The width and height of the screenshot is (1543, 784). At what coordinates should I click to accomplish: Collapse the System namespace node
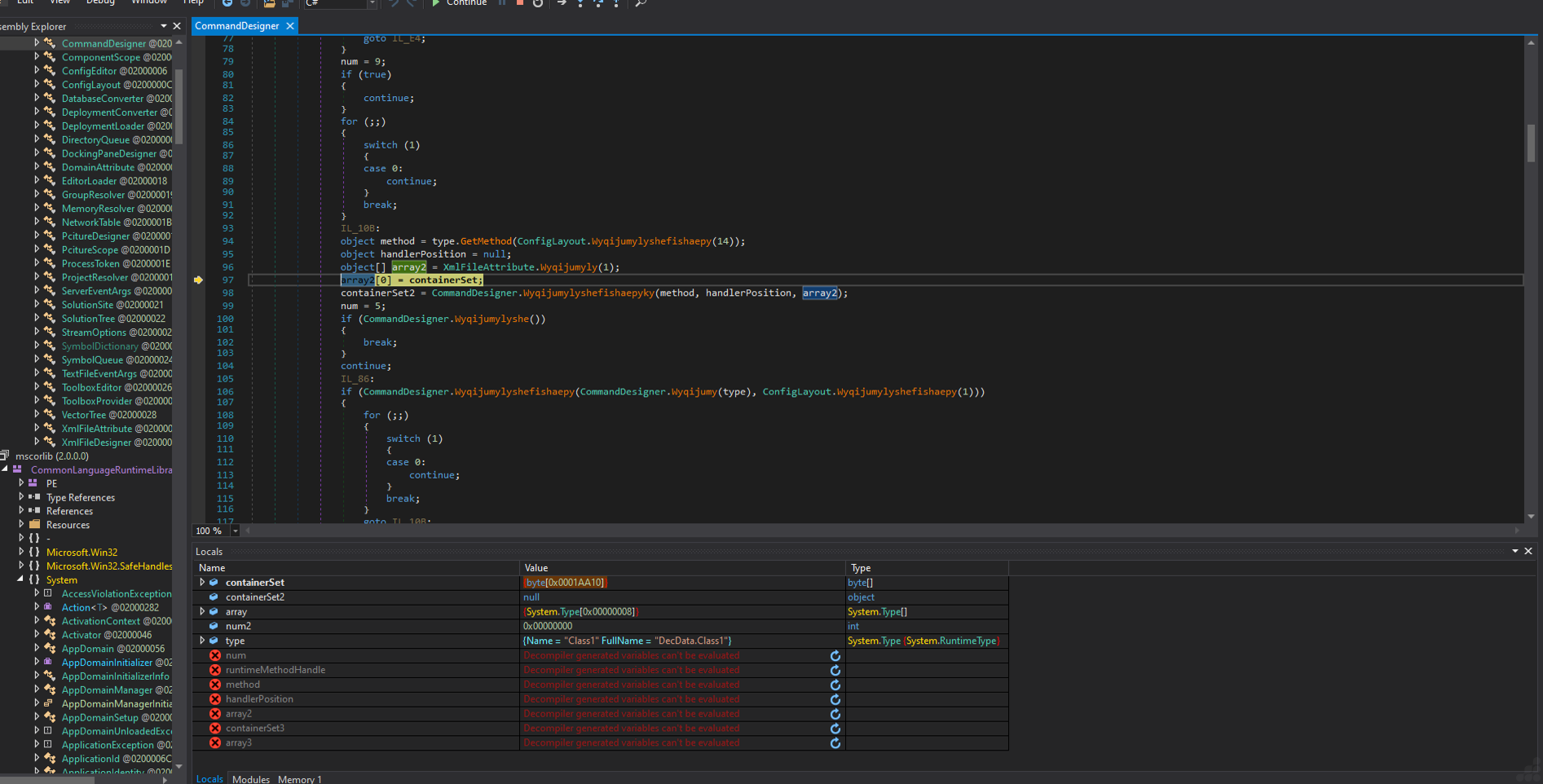point(20,579)
